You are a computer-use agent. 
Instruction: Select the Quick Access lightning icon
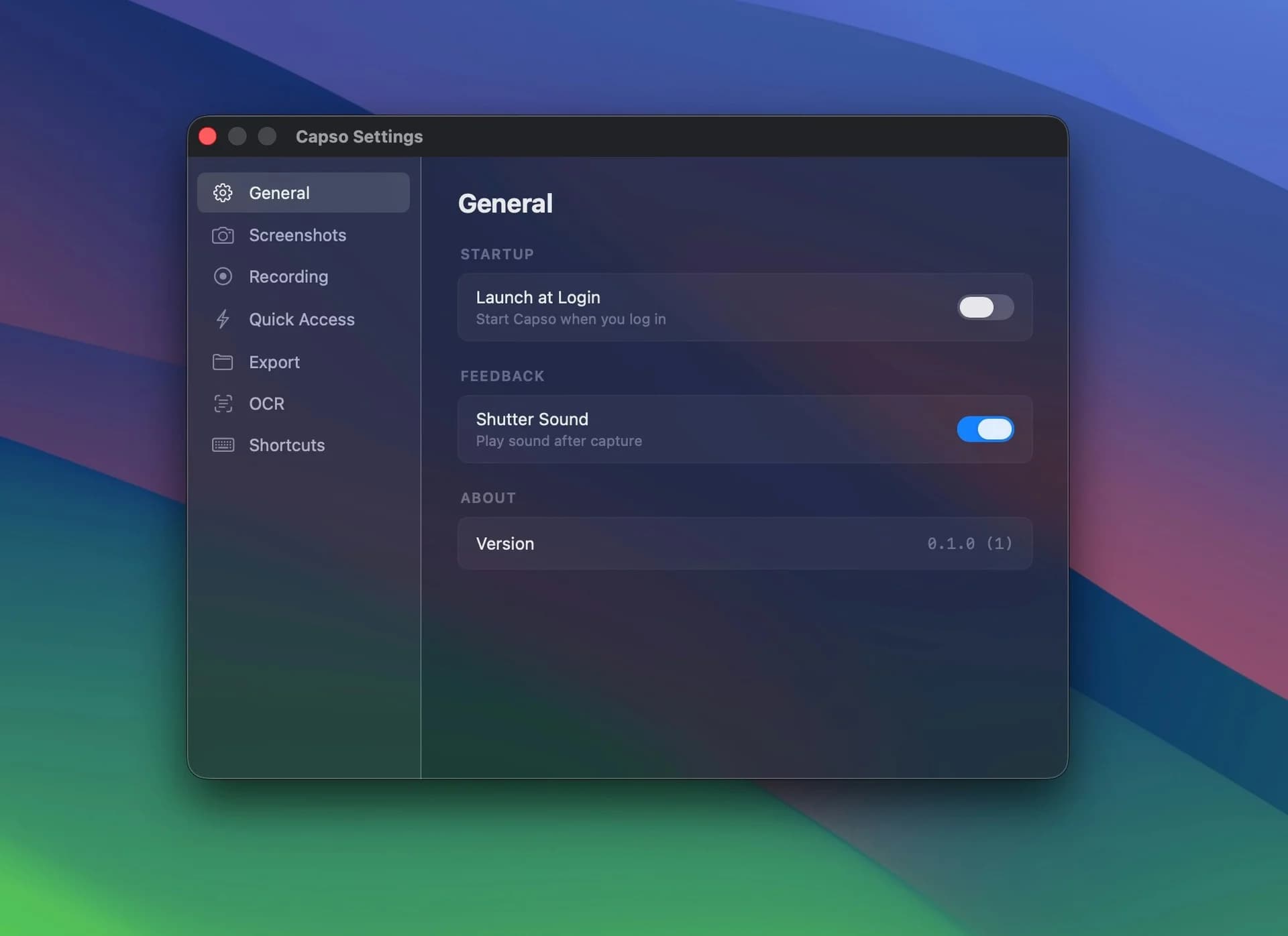coord(222,319)
